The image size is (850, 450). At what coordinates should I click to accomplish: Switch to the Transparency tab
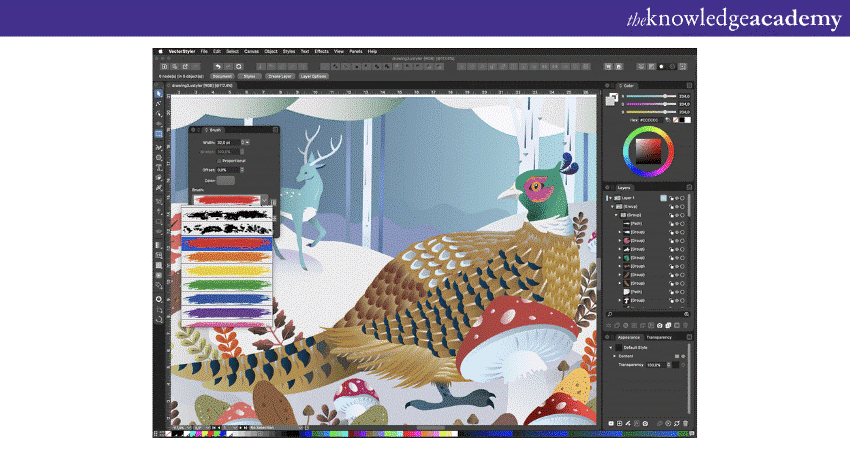point(659,338)
